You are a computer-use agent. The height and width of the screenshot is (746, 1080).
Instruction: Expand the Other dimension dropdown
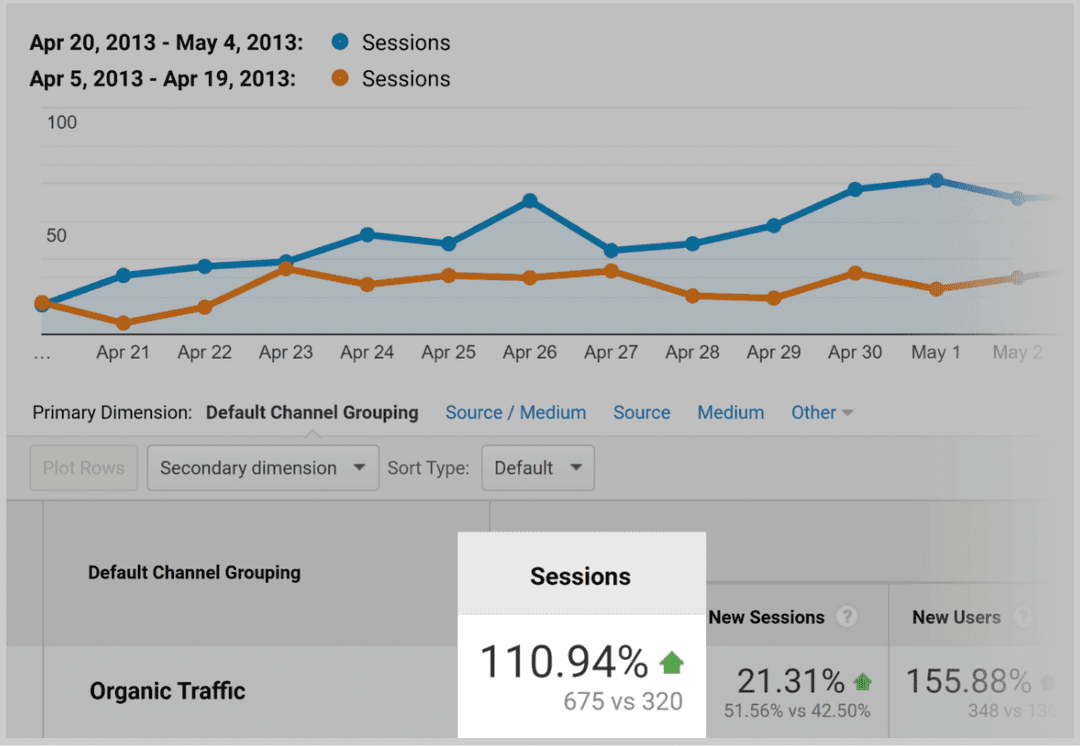[x=821, y=412]
